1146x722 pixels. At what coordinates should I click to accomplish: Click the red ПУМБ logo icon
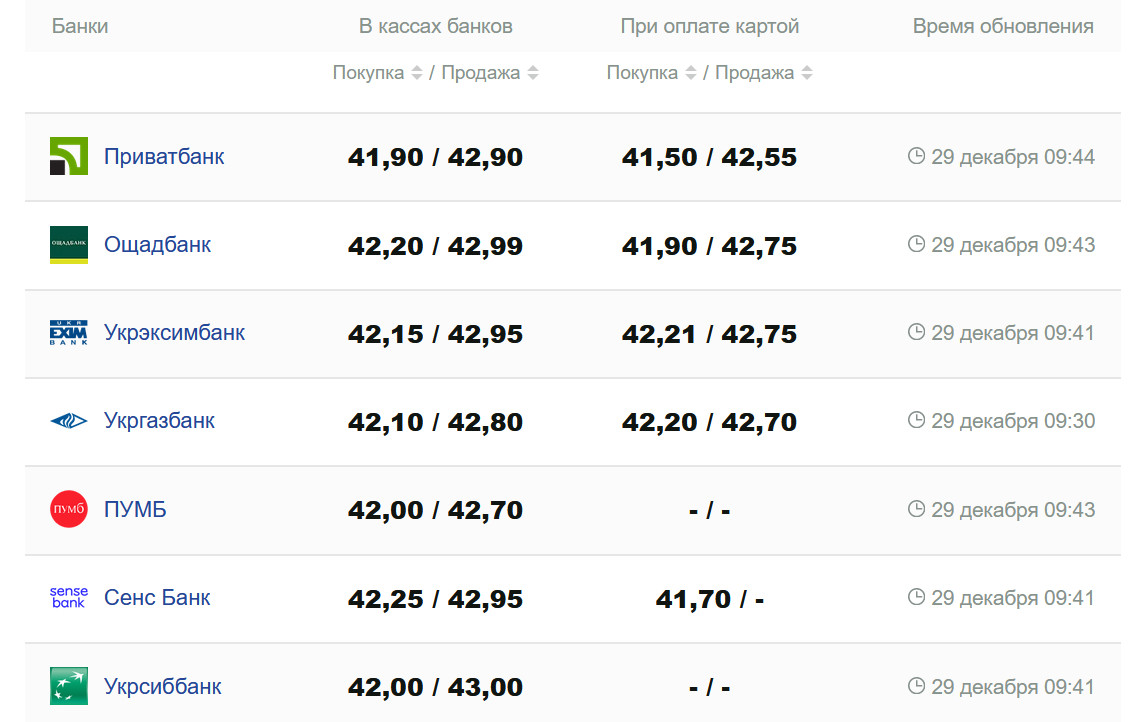tap(69, 509)
